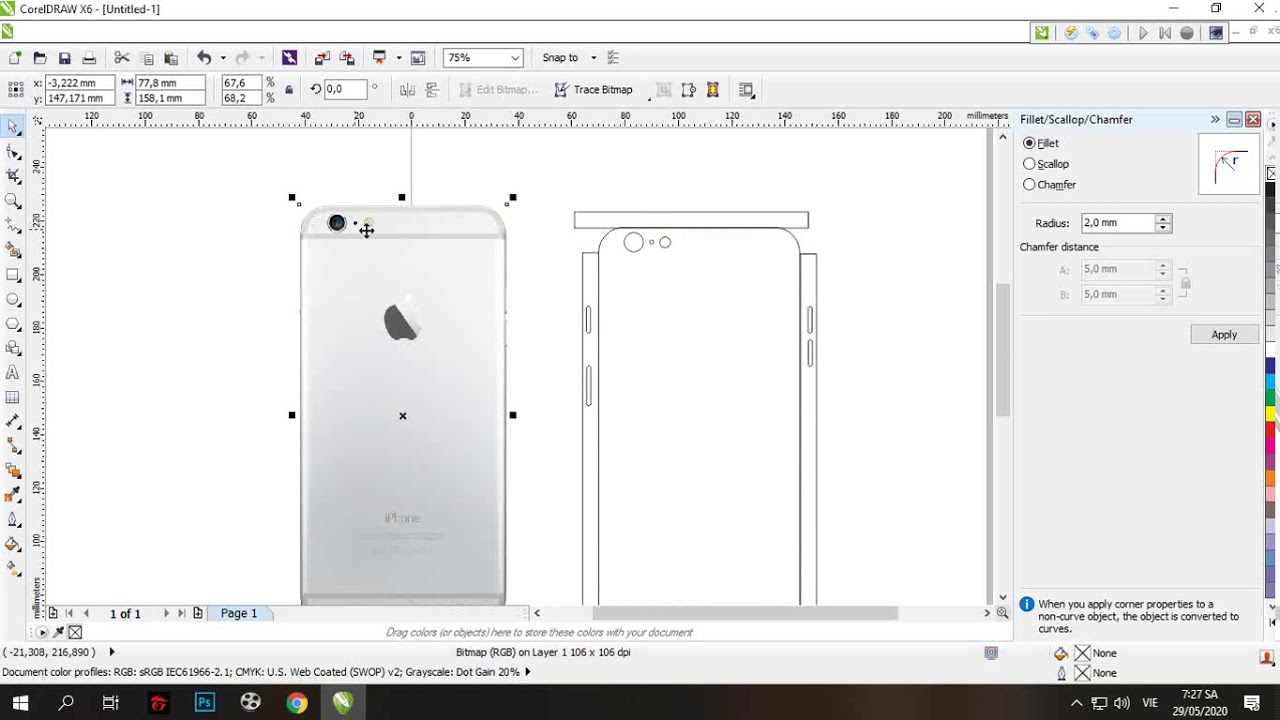Select the Crop tool

click(x=13, y=176)
